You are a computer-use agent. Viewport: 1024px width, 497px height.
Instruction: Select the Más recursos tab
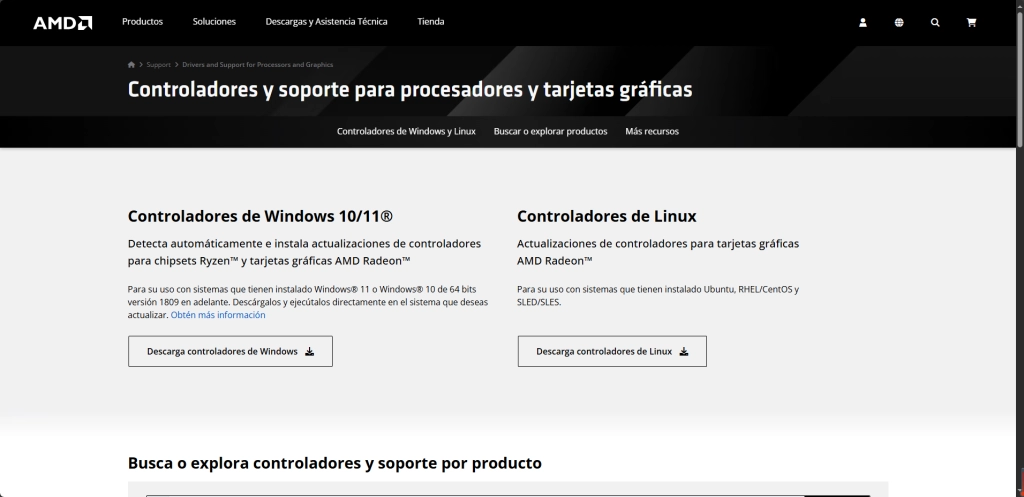652,131
